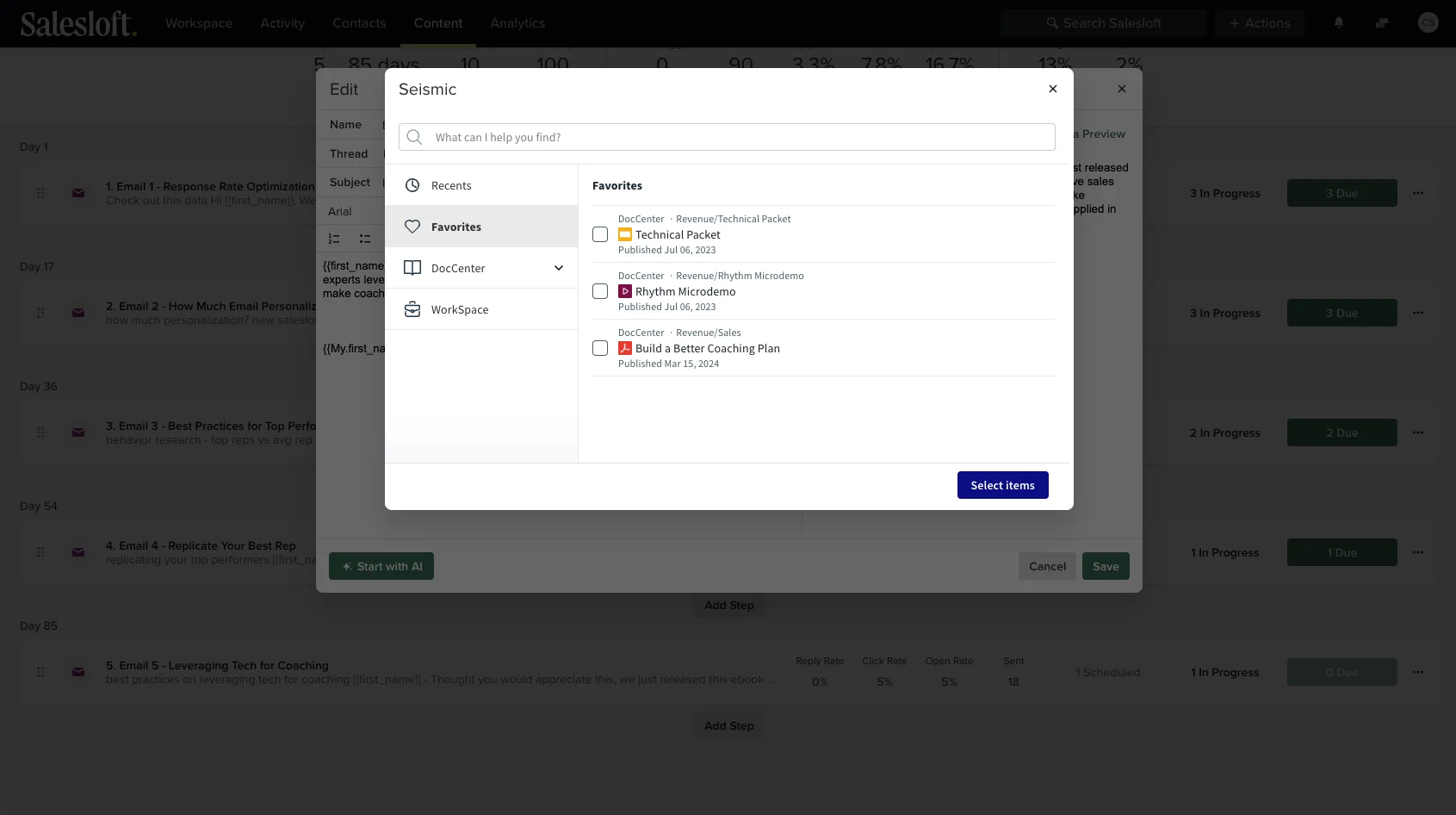
Task: Click the Rhythm Microdemo video file icon
Action: (625, 291)
